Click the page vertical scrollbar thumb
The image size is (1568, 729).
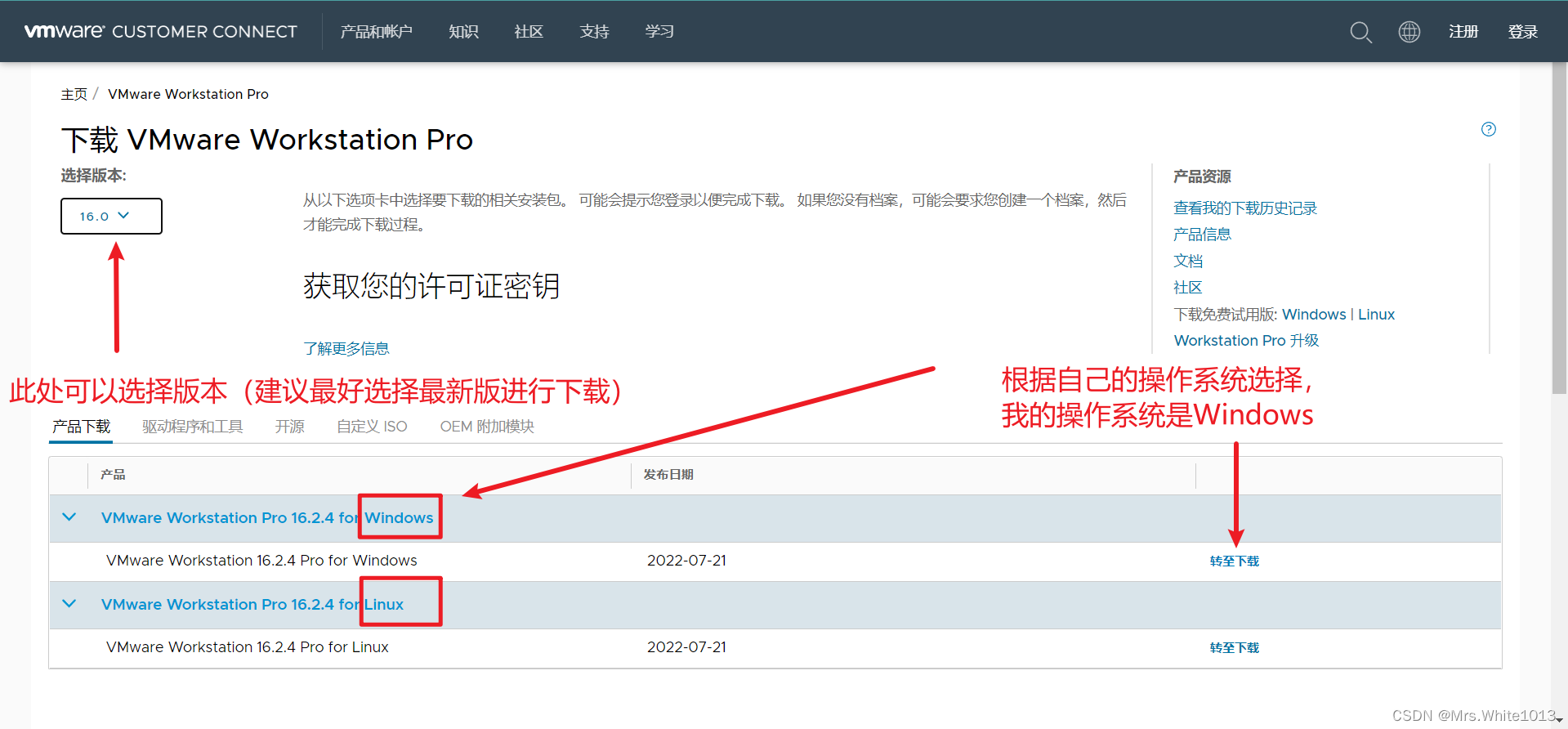(x=1560, y=229)
